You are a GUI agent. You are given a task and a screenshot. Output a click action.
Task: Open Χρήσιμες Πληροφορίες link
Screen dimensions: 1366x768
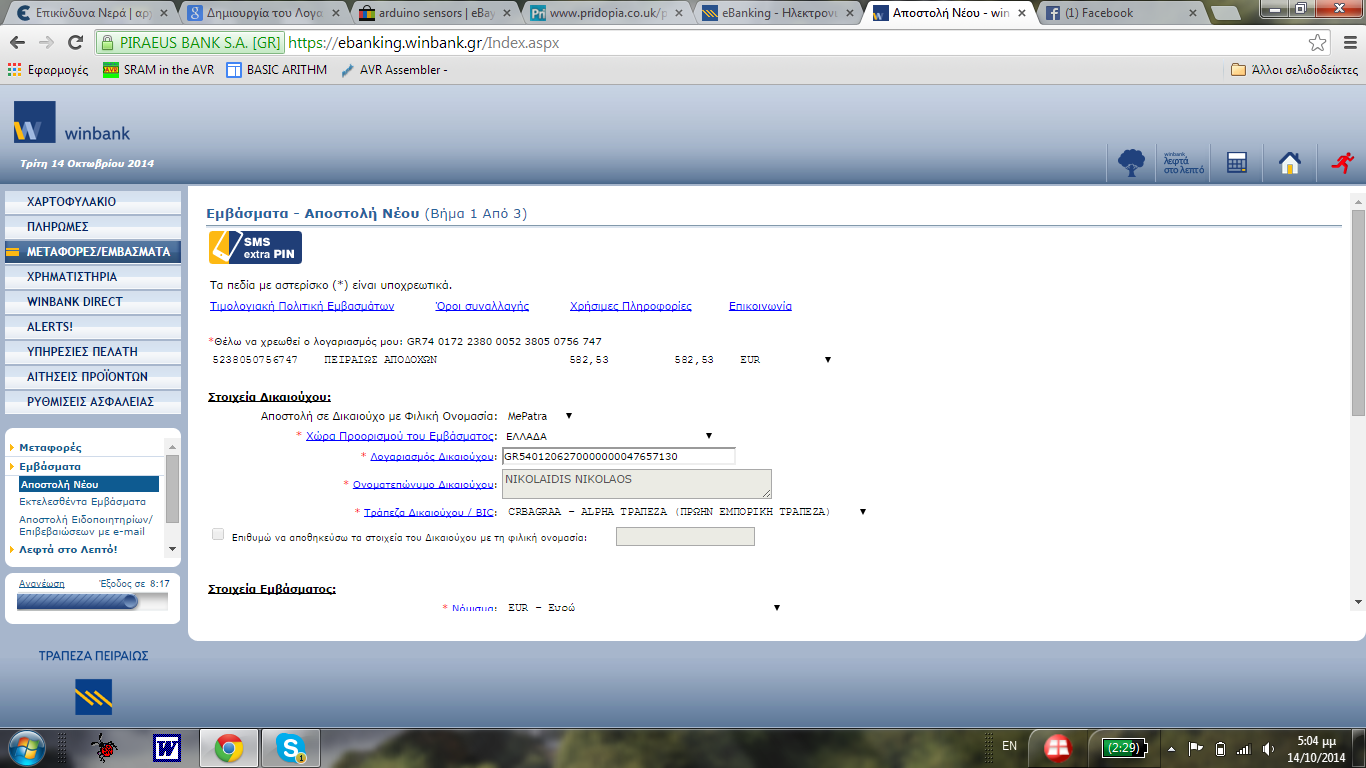pyautogui.click(x=631, y=306)
